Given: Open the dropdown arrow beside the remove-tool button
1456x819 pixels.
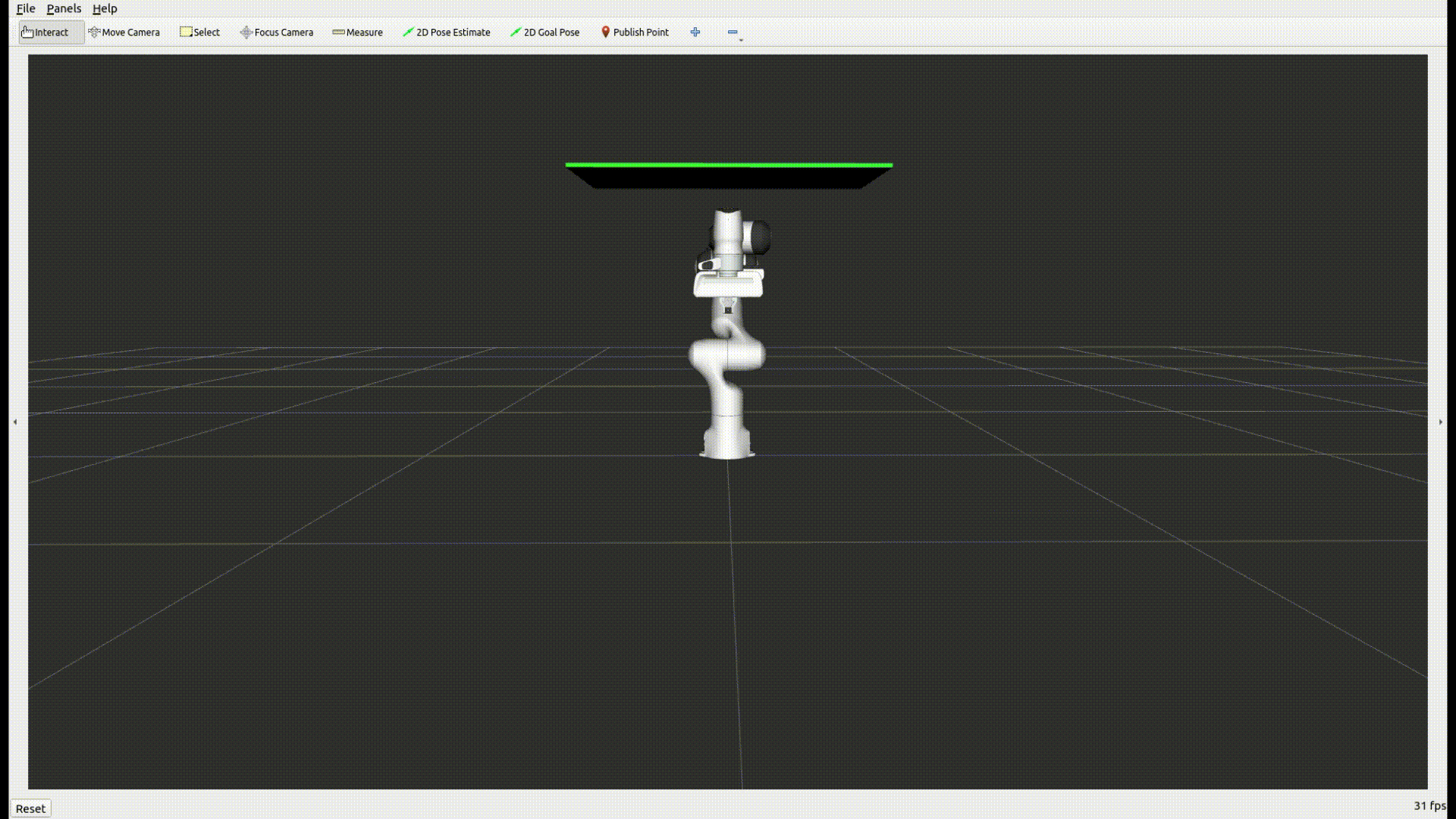Looking at the screenshot, I should coord(740,39).
